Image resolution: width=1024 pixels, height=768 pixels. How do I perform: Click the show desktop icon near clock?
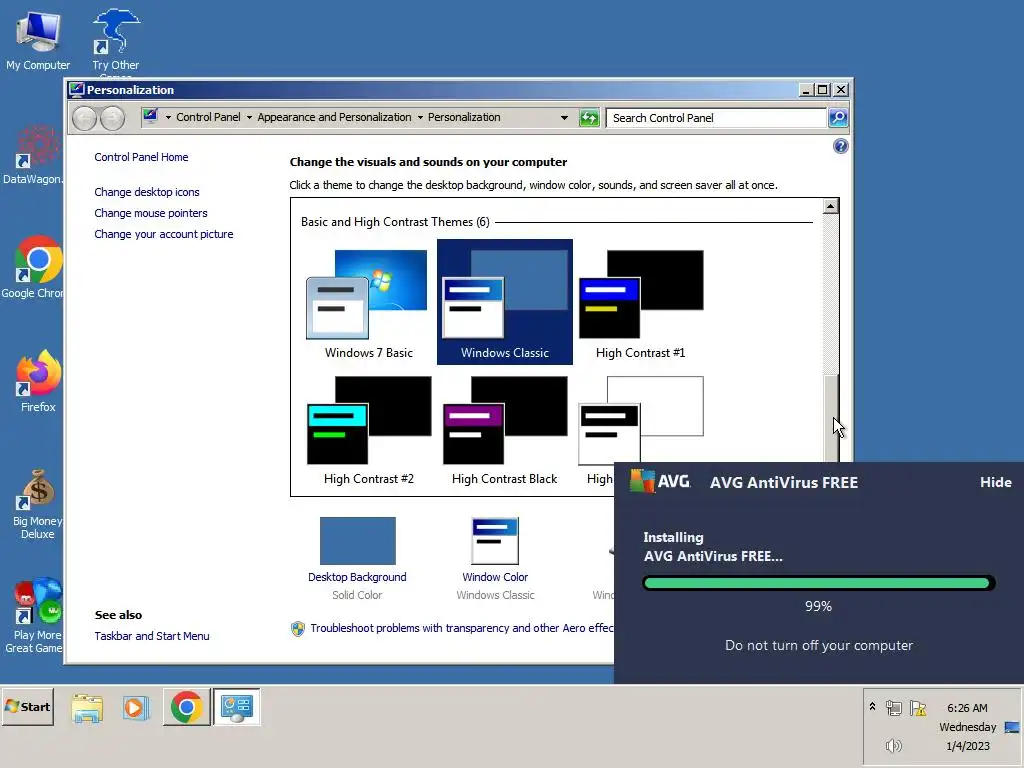pyautogui.click(x=1012, y=727)
